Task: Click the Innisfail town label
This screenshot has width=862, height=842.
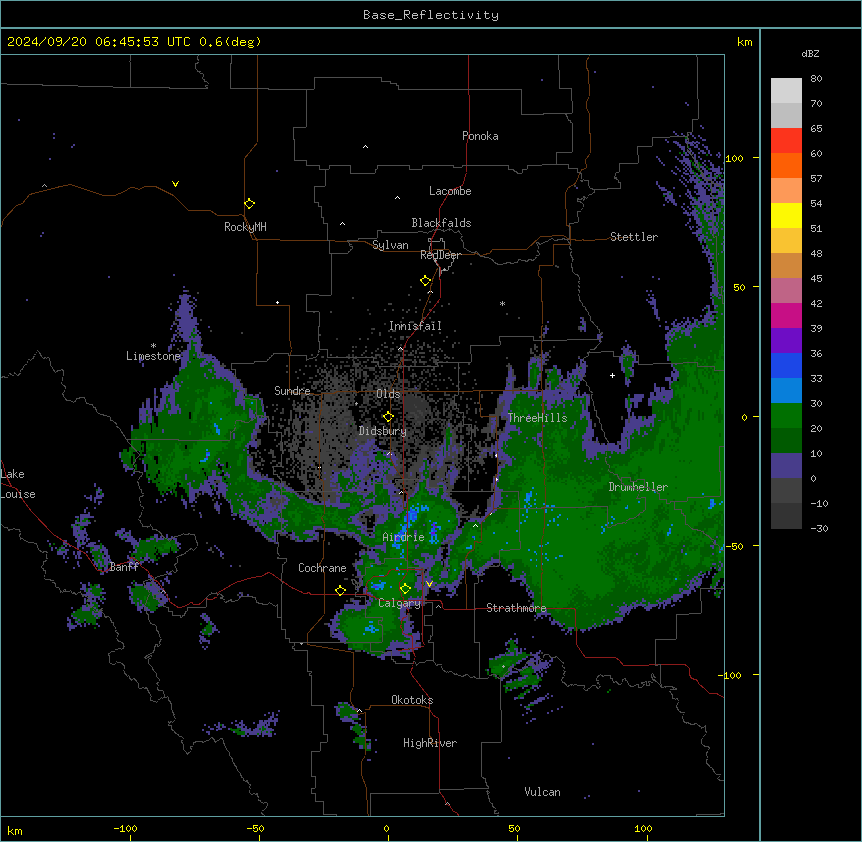Action: pos(415,326)
